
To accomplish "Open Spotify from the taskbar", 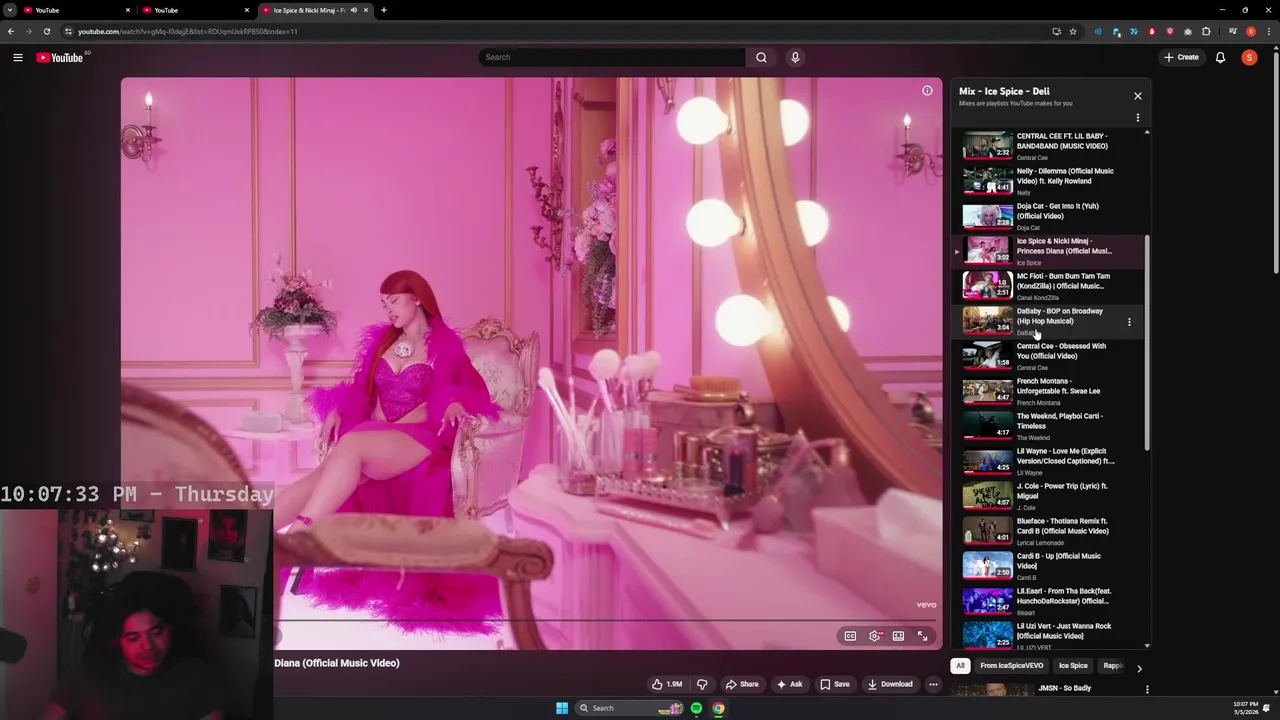I will click(696, 708).
